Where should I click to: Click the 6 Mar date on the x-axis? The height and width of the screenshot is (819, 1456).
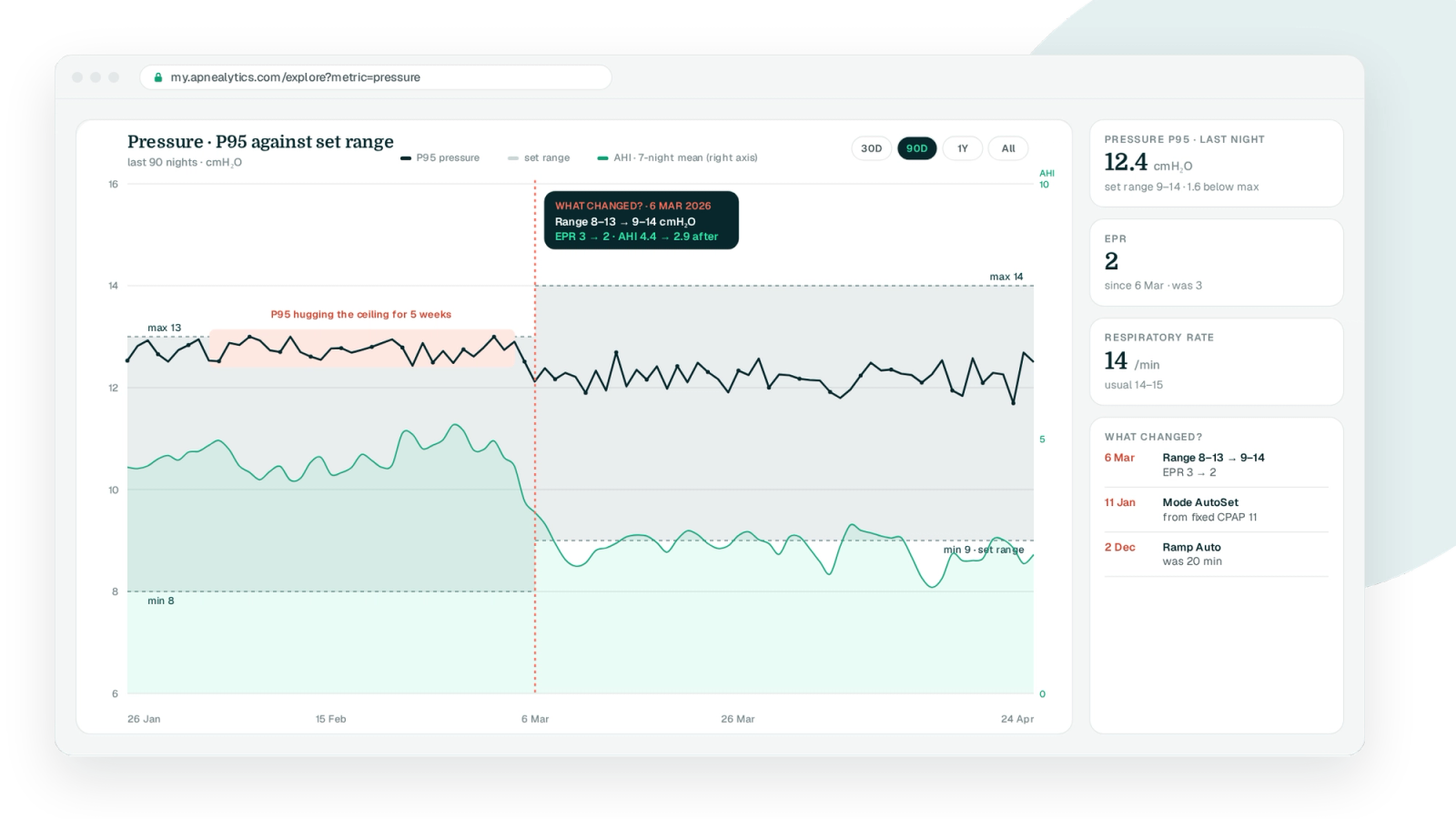click(535, 719)
